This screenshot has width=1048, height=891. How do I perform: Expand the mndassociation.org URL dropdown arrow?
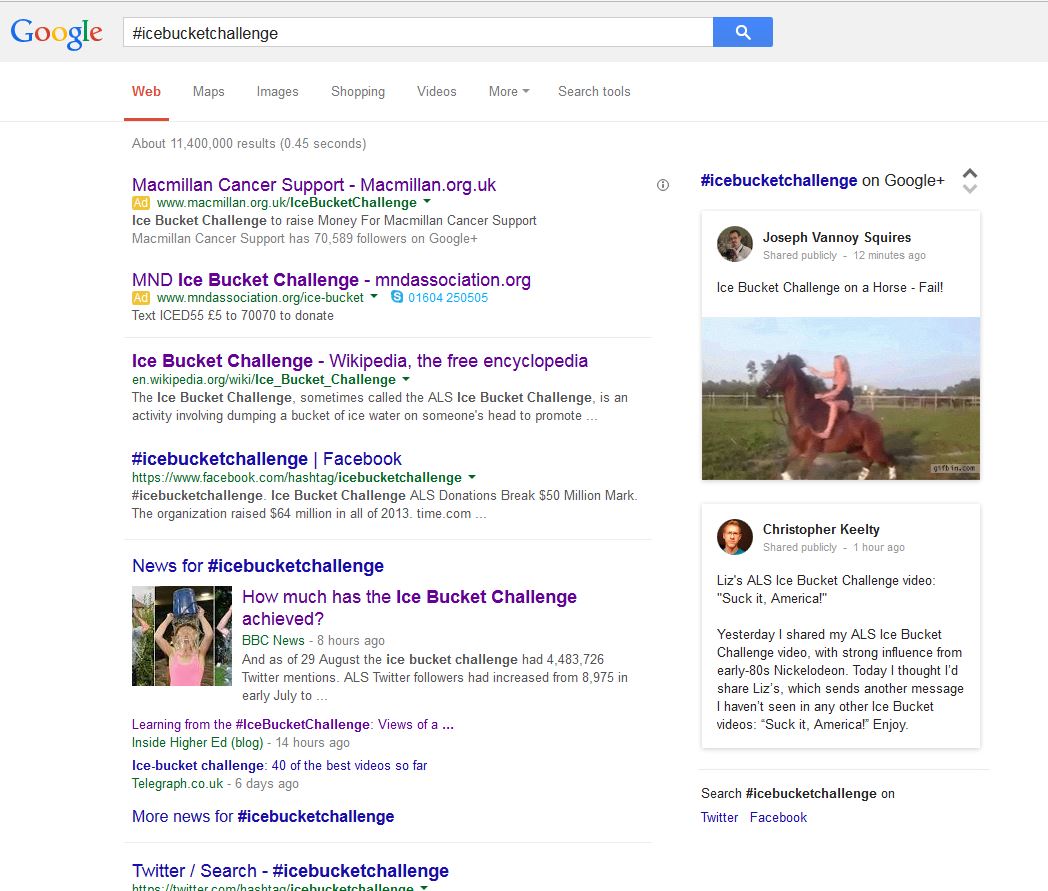tap(374, 296)
